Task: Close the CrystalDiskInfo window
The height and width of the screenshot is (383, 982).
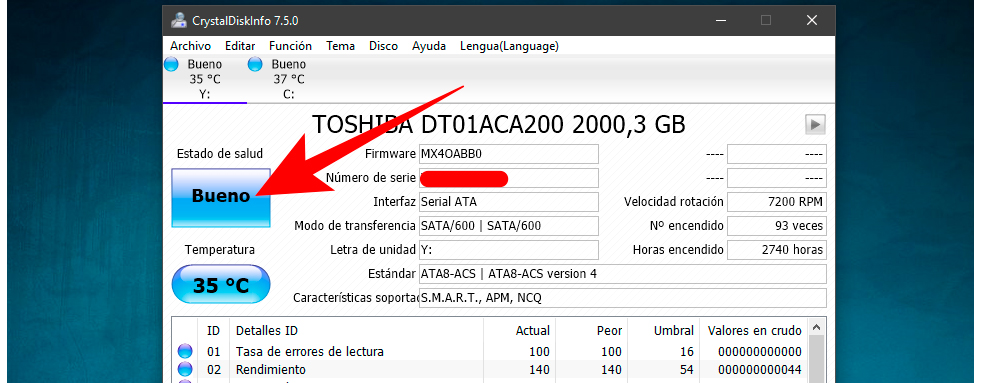Action: point(812,21)
